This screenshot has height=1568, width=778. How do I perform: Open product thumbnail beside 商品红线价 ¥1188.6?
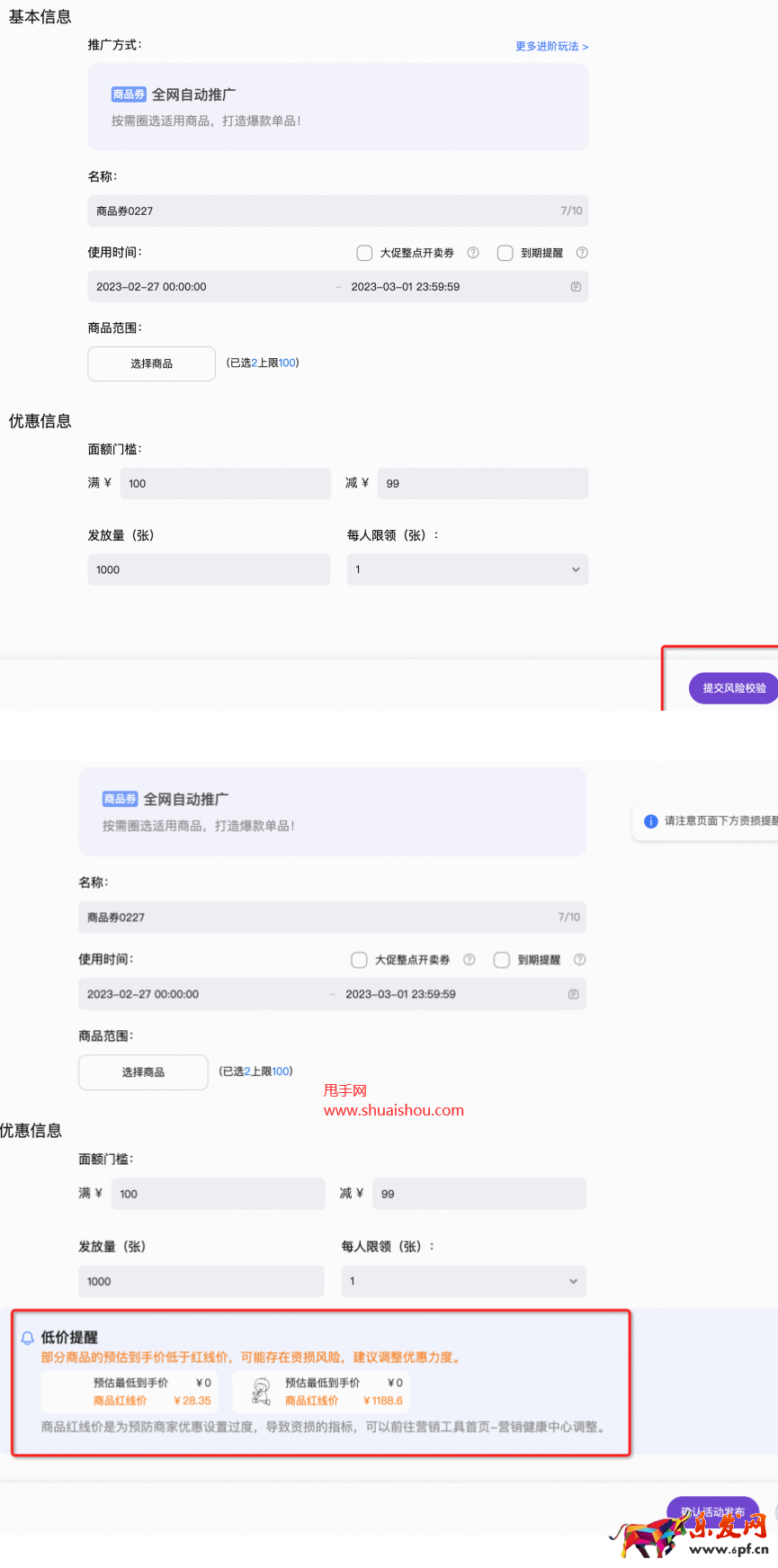coord(261,1392)
